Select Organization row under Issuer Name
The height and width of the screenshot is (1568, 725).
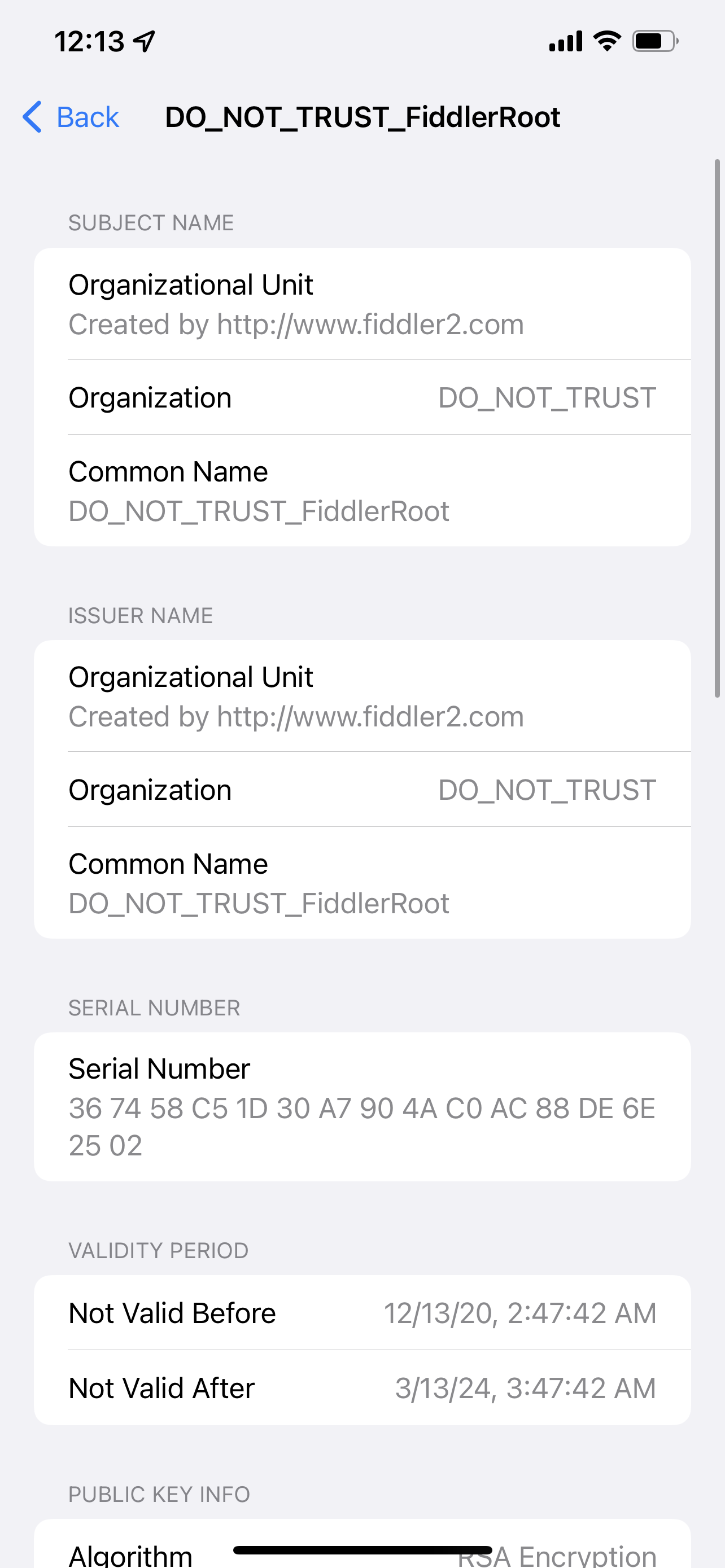point(362,790)
